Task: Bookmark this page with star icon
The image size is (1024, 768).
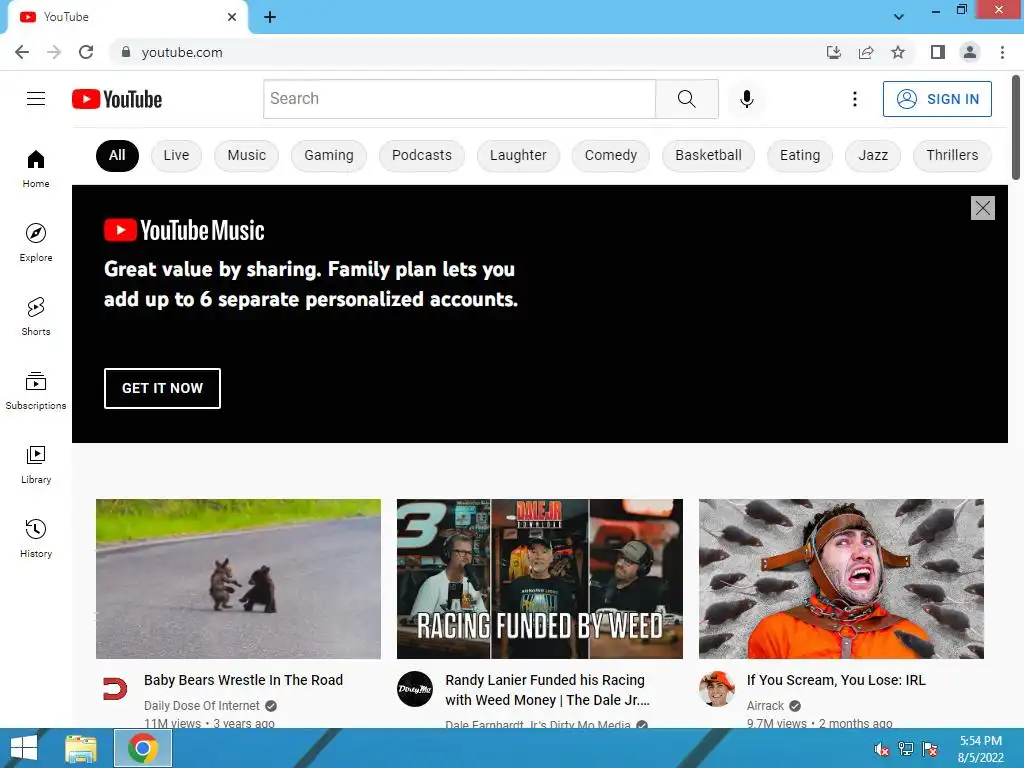Action: coord(898,52)
